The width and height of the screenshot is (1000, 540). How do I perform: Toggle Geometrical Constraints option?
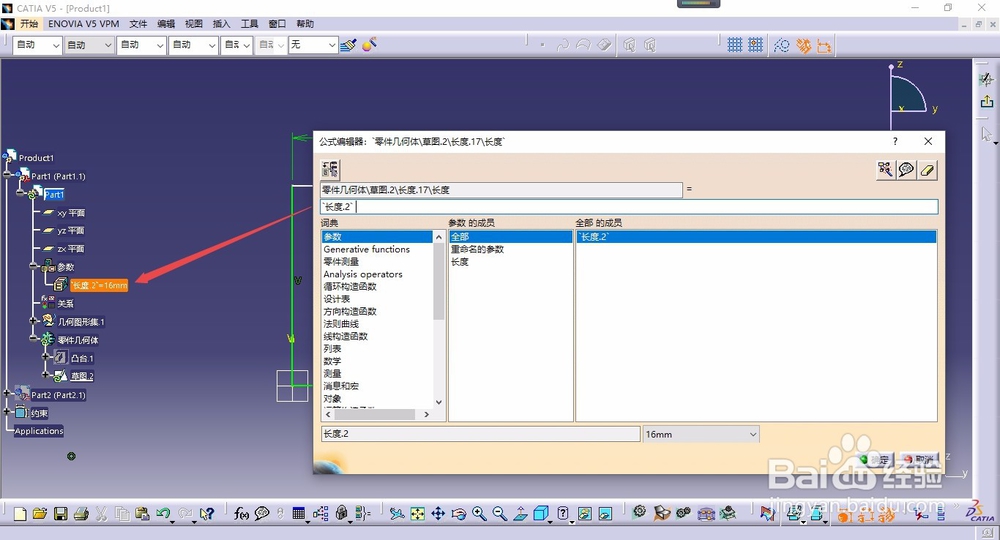point(804,45)
